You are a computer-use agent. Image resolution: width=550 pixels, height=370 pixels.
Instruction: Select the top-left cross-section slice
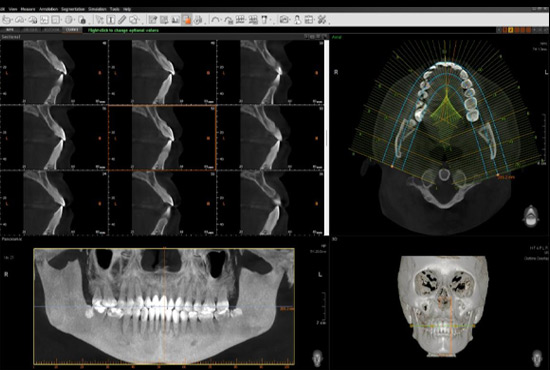pyautogui.click(x=54, y=72)
